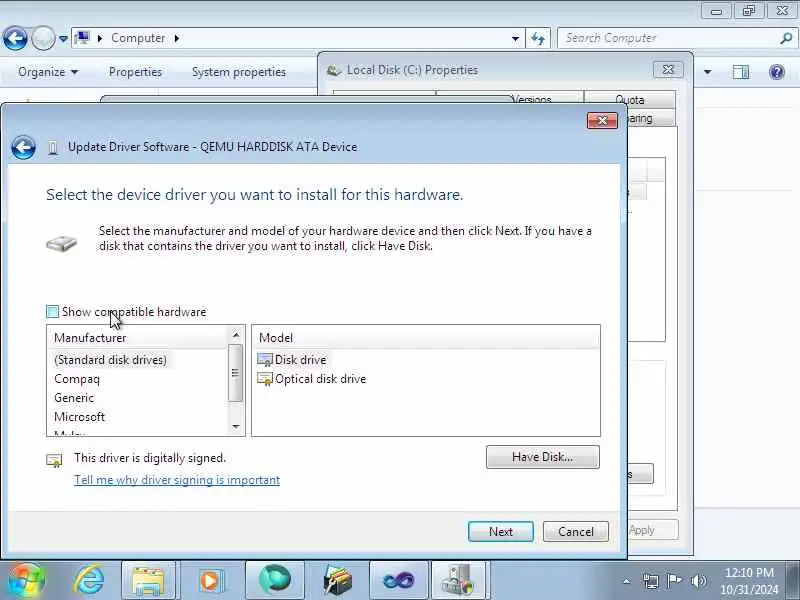Open Action Center flag icon

coord(674,581)
